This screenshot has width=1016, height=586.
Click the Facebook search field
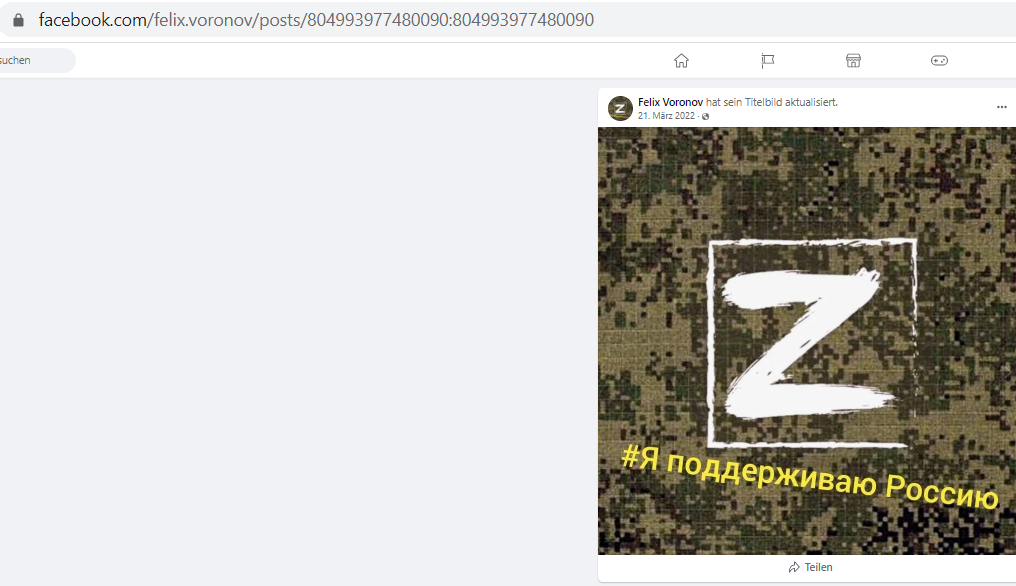(37, 60)
